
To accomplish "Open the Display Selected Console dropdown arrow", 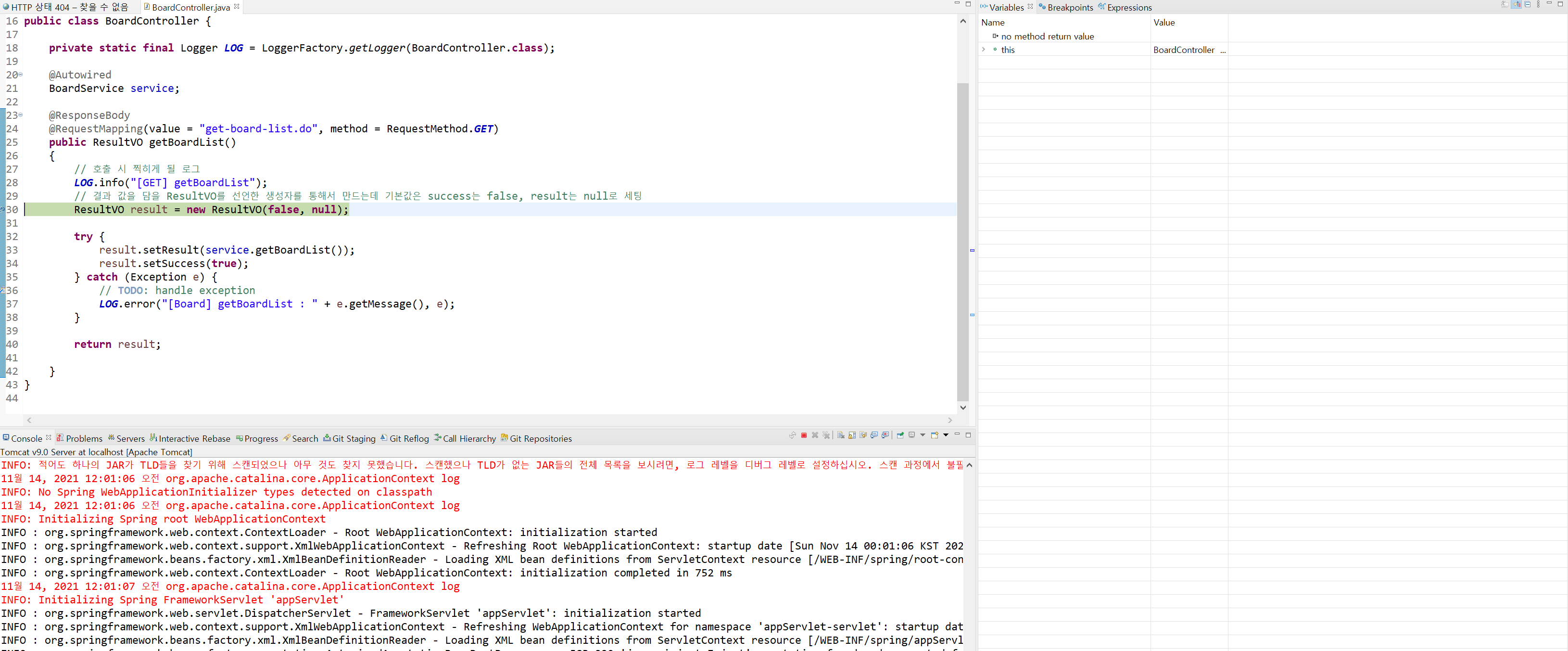I will (923, 435).
